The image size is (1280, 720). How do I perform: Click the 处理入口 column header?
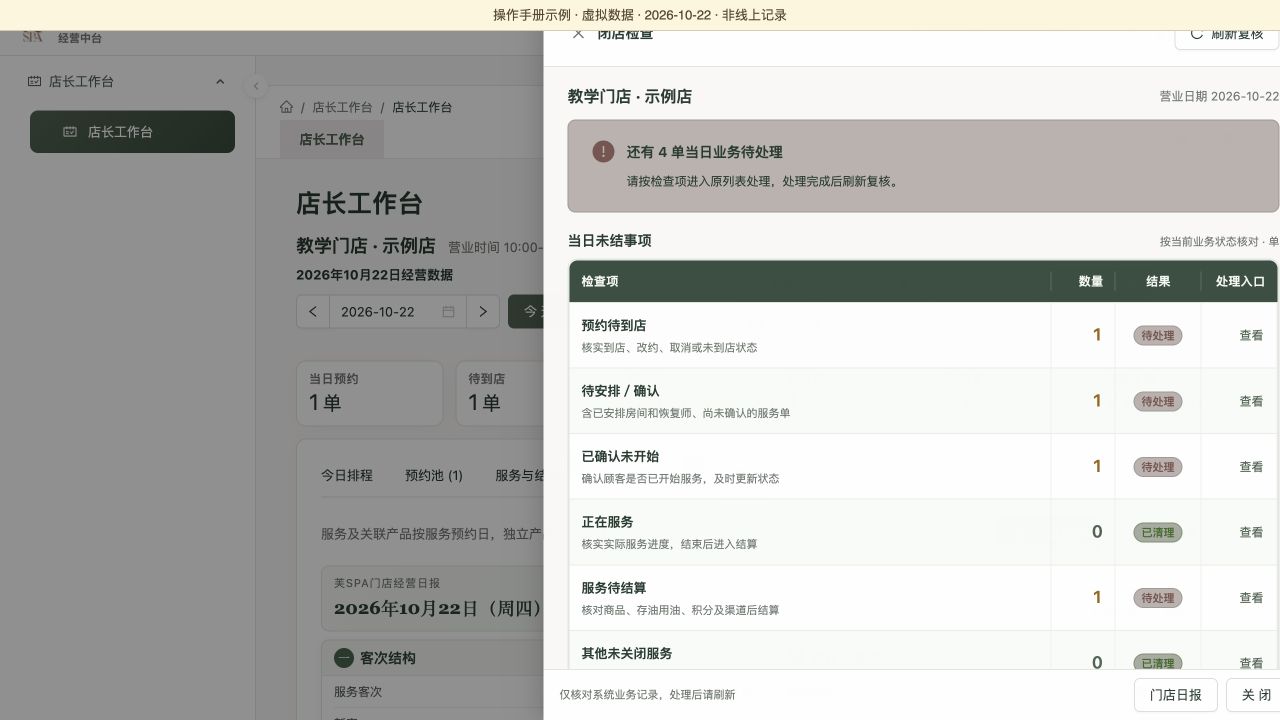1240,282
